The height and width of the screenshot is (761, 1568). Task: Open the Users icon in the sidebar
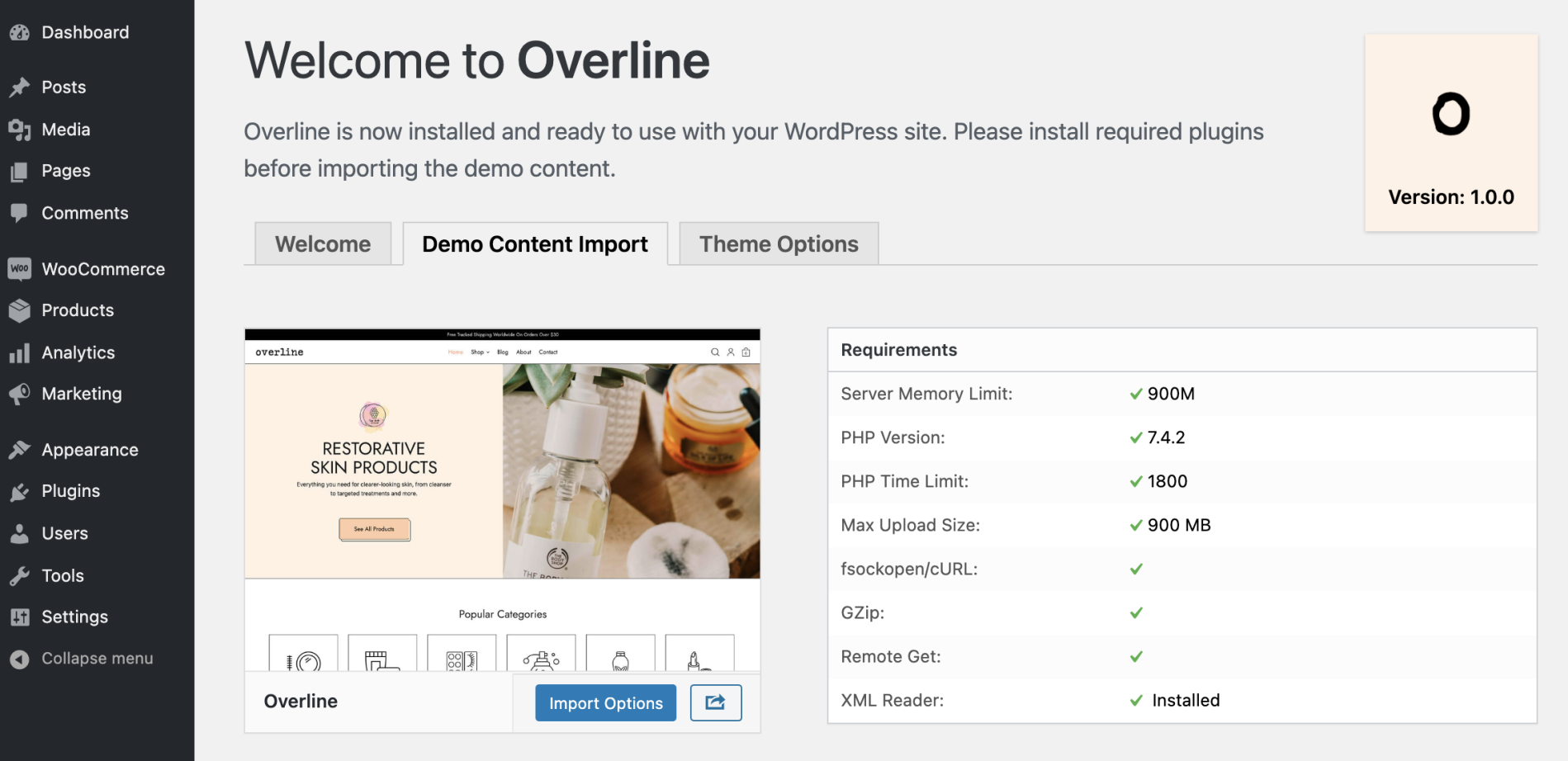coord(20,533)
